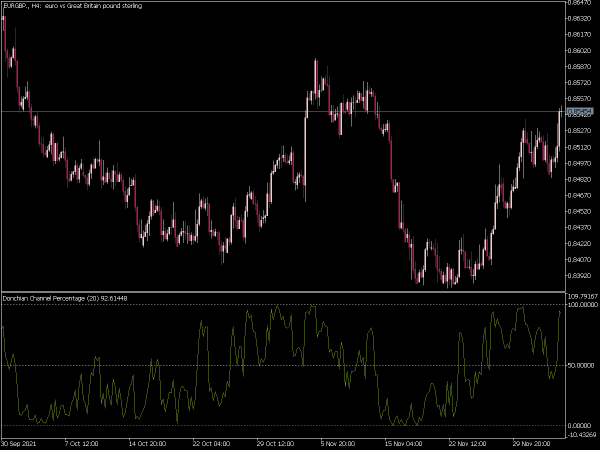Click the 30 Sep 2021 date label
The height and width of the screenshot is (450, 600).
[x=19, y=444]
